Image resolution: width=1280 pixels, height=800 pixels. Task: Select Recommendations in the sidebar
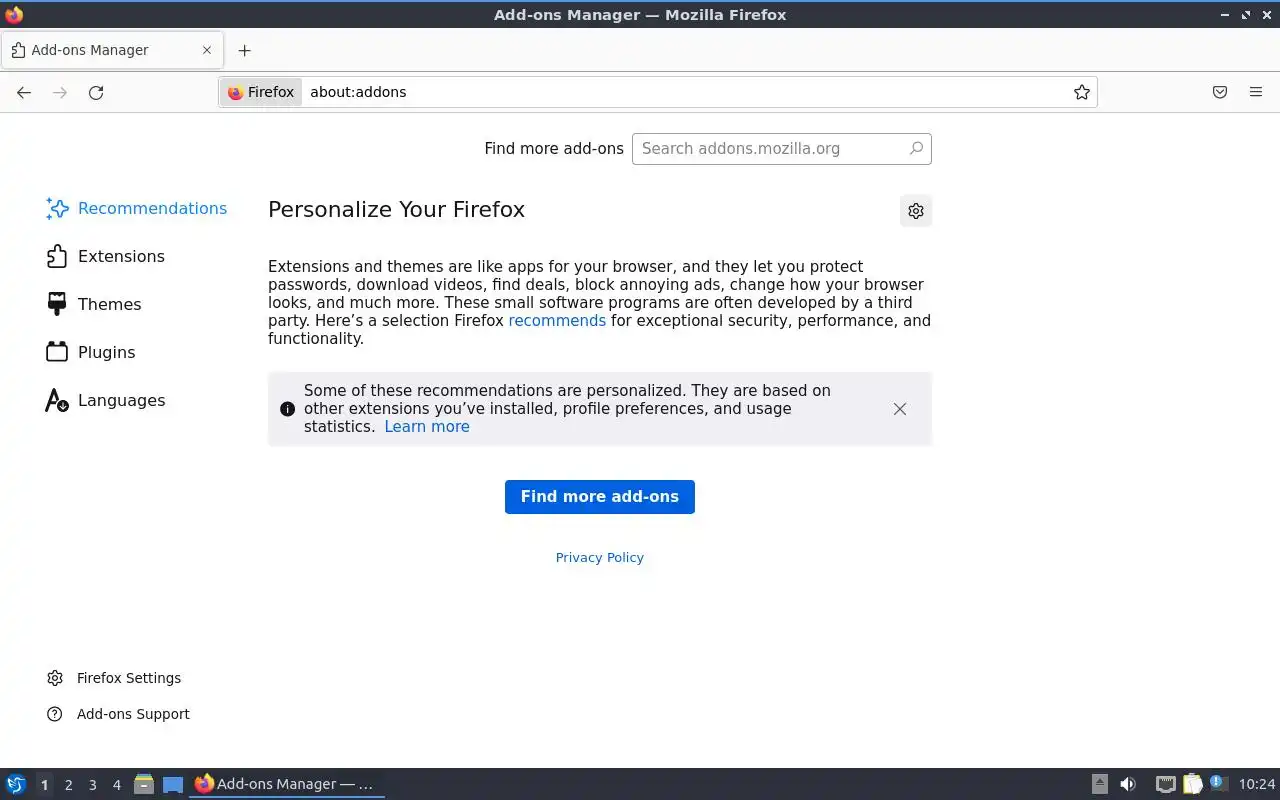(137, 208)
